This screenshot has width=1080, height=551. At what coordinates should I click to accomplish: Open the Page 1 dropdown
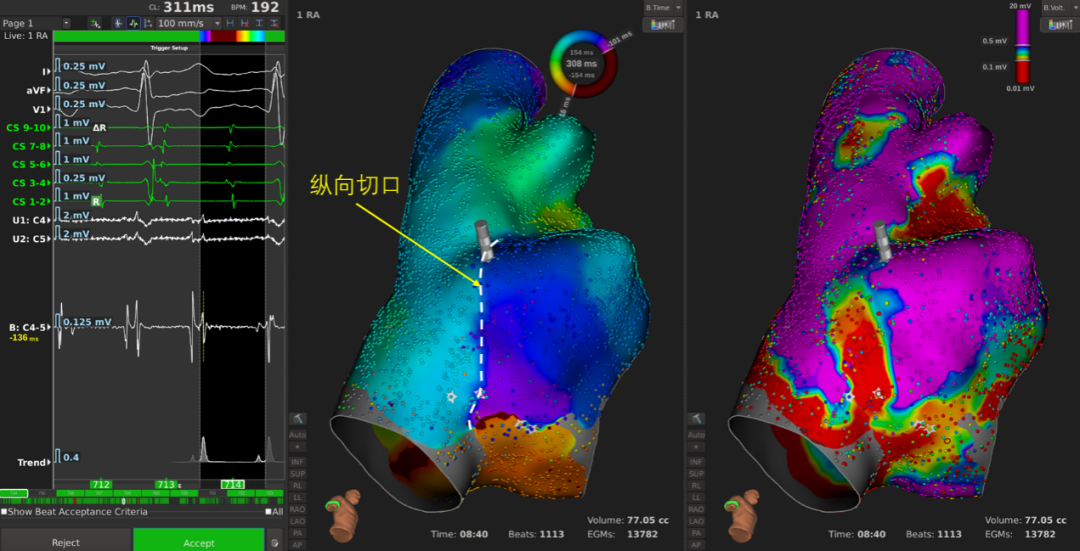(x=66, y=22)
